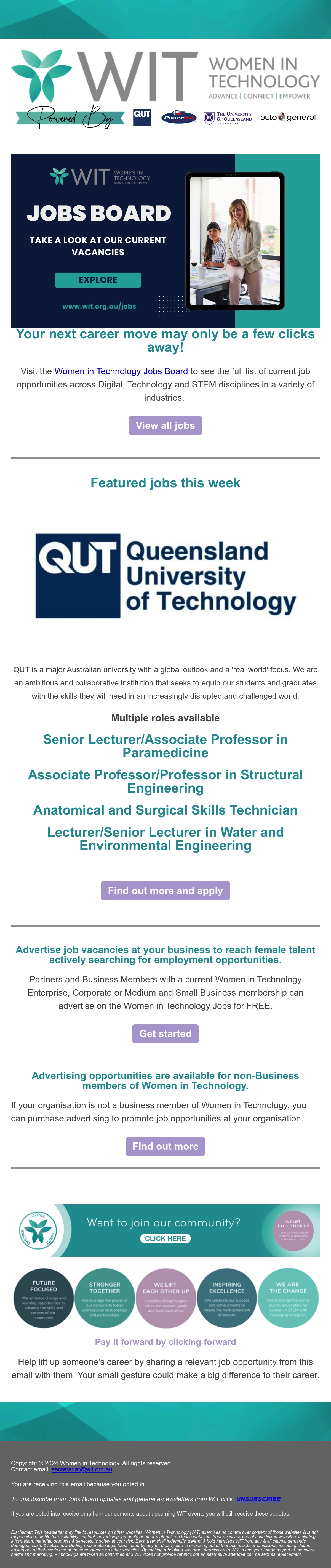Click the Find out more button
Viewport: 331px width, 1568px height.
(x=165, y=1146)
